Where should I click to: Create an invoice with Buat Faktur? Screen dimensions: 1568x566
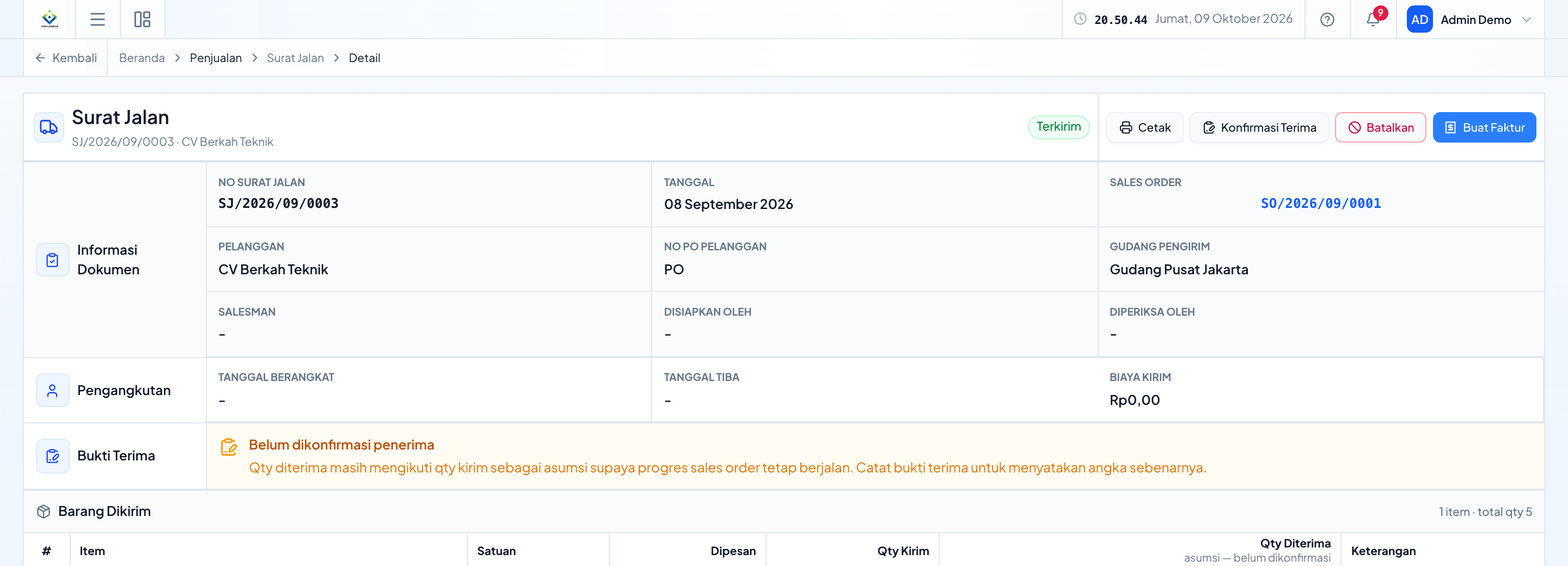1484,127
